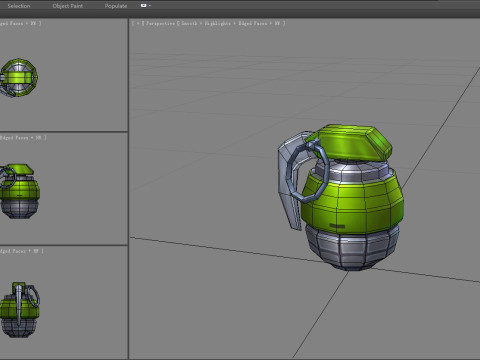Viewport: 480px width, 360px height.
Task: Toggle the ribbon minimize icon after Populate
Action: [x=144, y=6]
